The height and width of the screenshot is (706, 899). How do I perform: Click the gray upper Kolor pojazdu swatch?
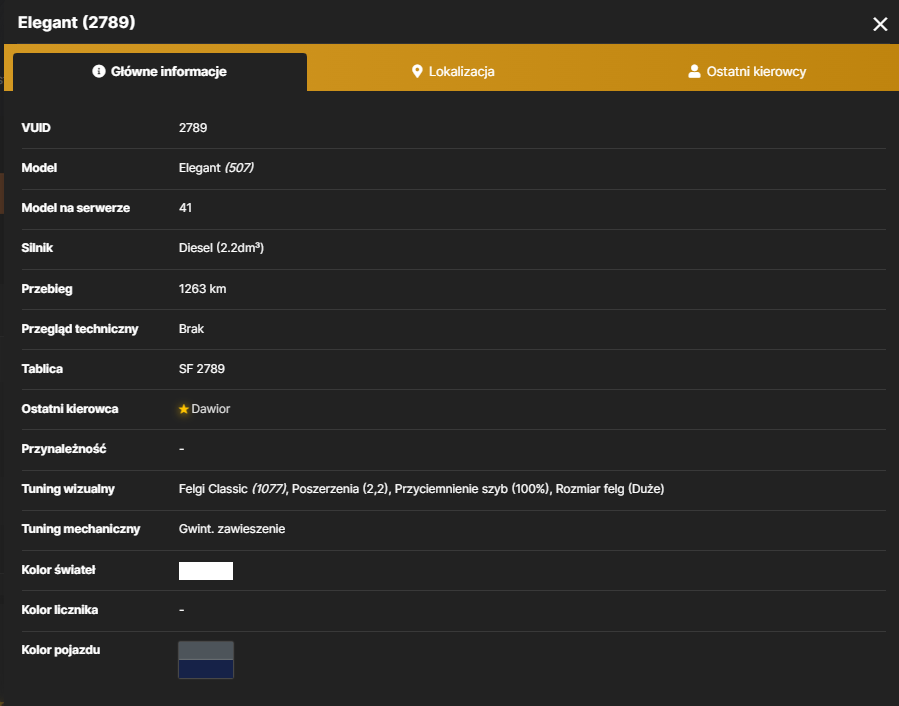point(206,651)
